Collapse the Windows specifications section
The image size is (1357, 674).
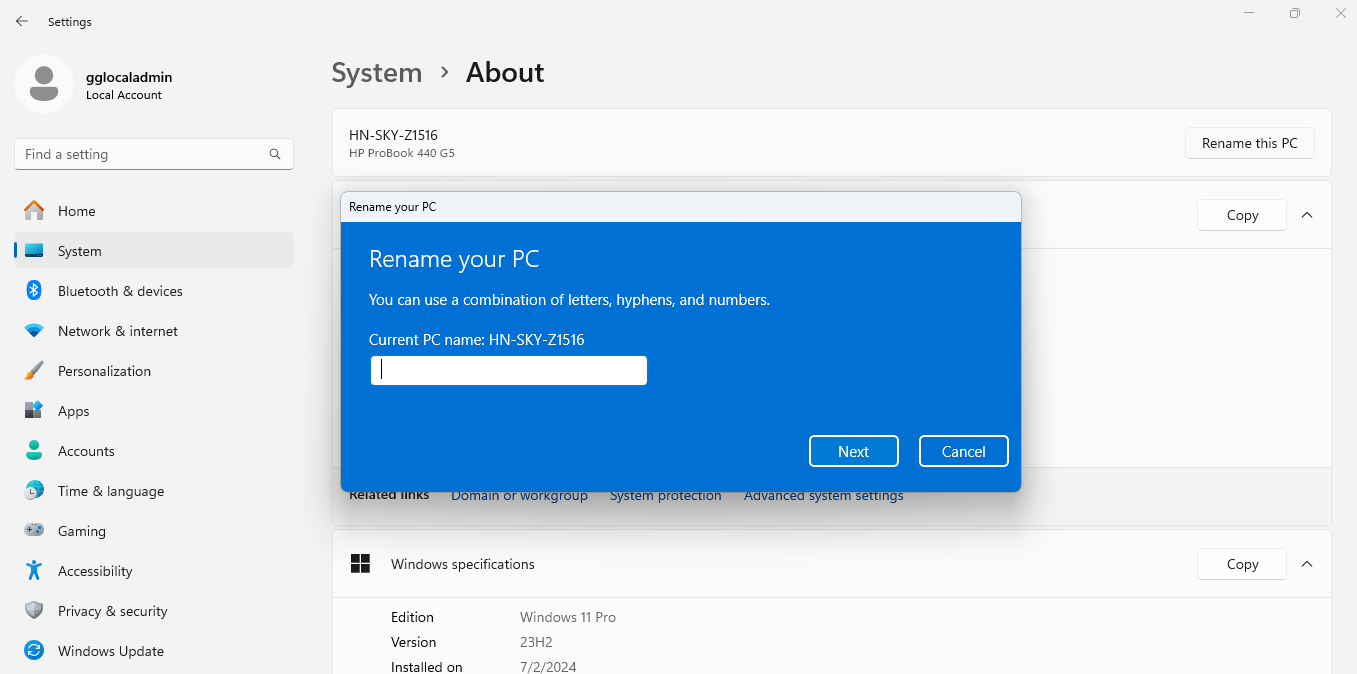point(1306,564)
